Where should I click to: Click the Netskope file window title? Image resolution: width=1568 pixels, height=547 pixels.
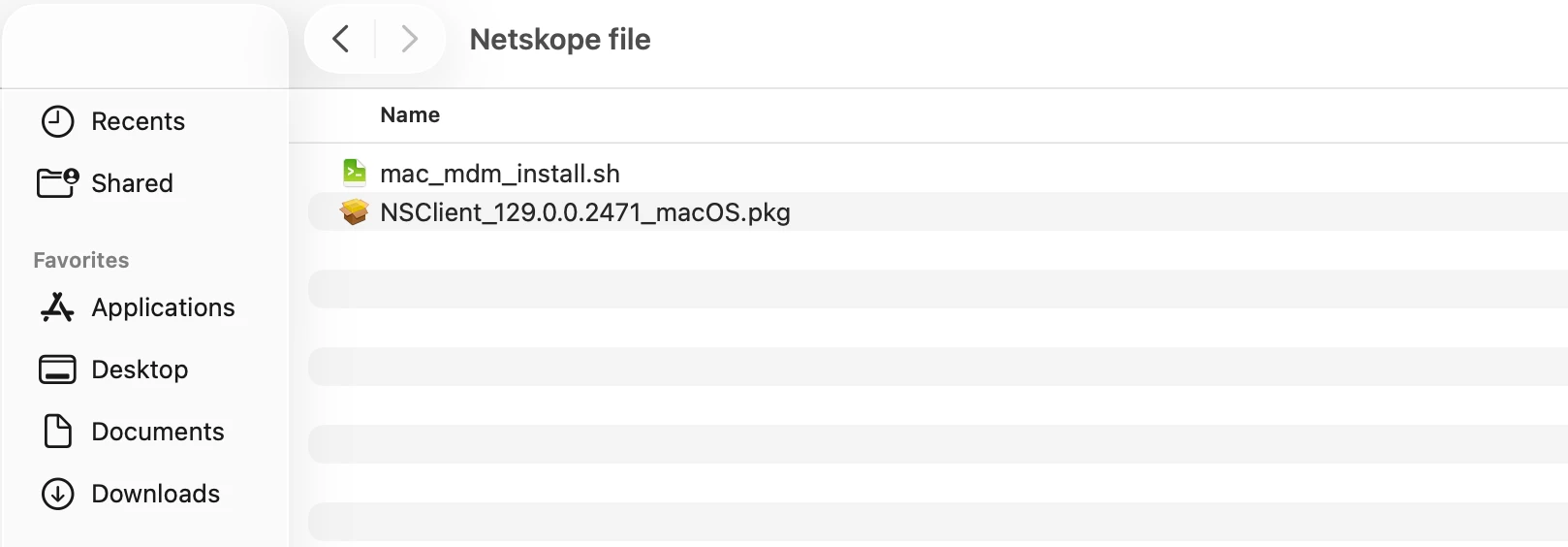coord(559,39)
